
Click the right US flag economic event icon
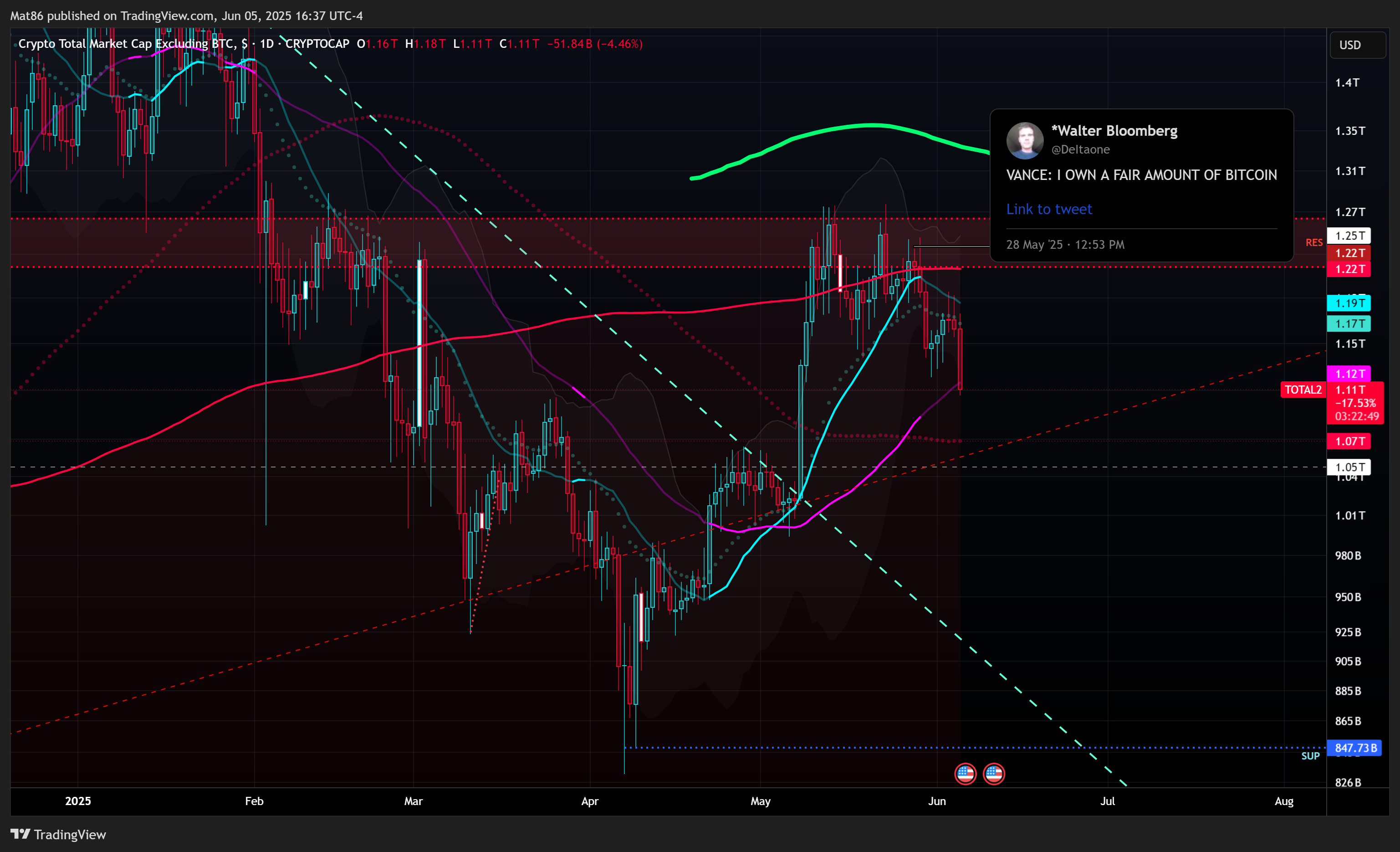[993, 774]
